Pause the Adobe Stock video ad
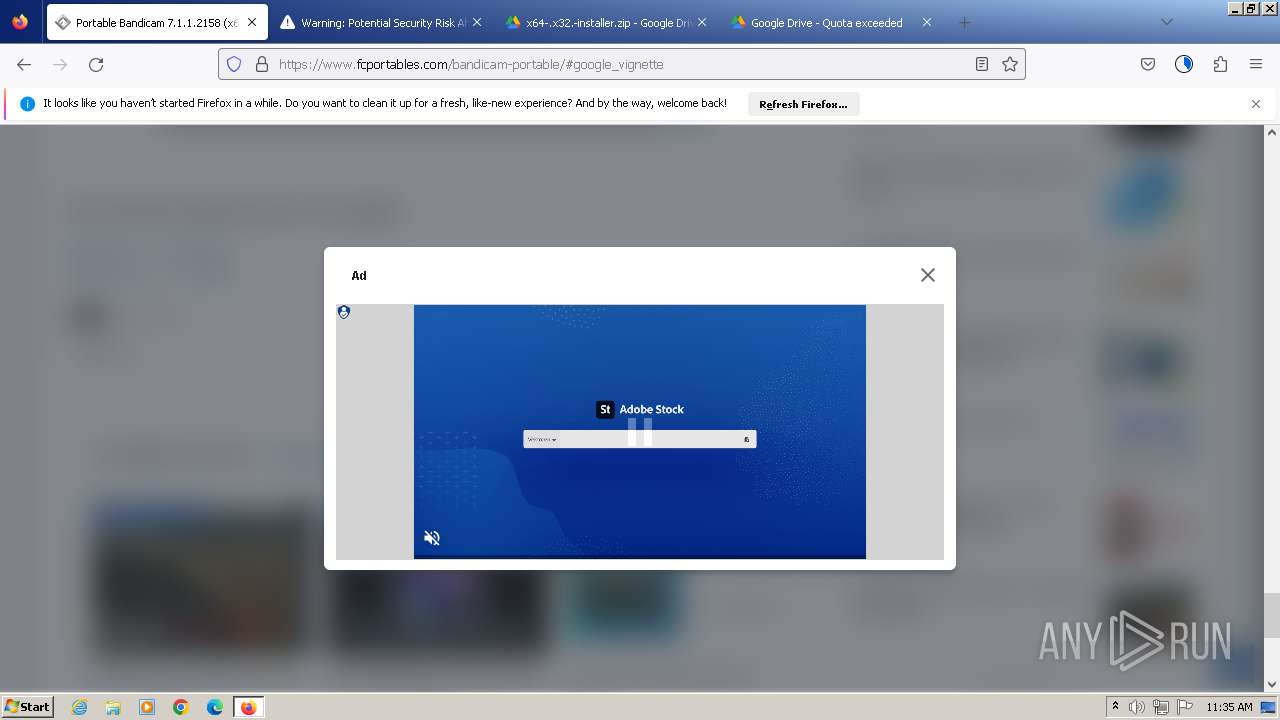 click(640, 432)
